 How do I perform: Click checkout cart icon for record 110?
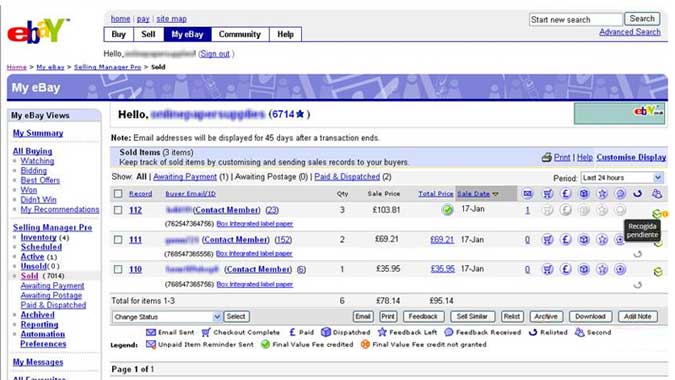[548, 269]
